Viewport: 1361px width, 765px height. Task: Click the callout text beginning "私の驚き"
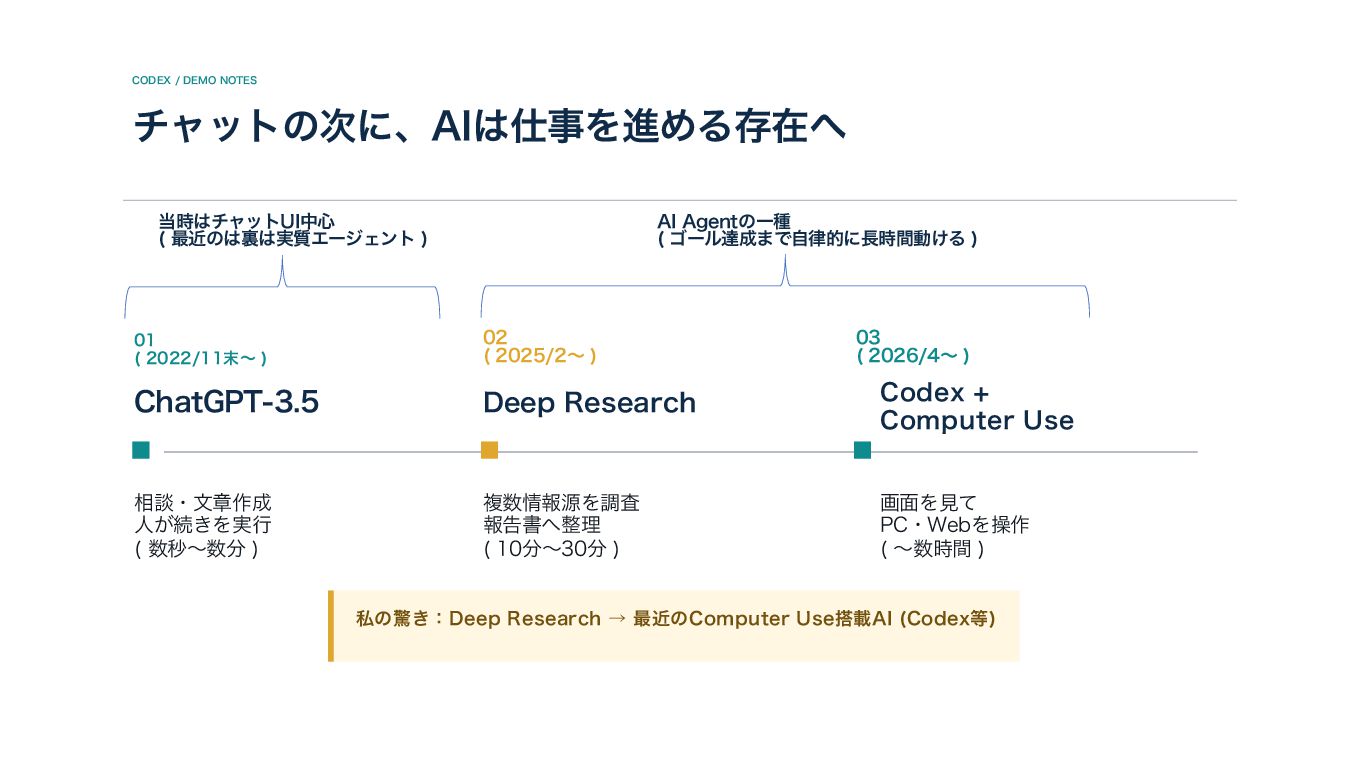(x=676, y=619)
